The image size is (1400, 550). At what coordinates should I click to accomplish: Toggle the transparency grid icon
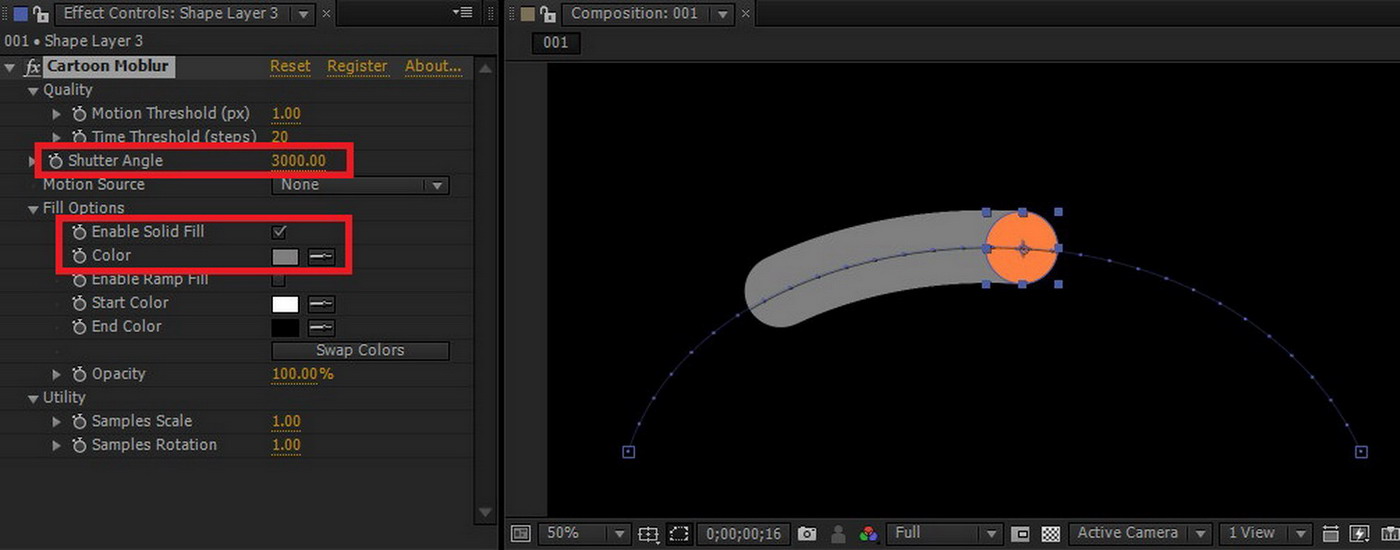[x=1051, y=534]
